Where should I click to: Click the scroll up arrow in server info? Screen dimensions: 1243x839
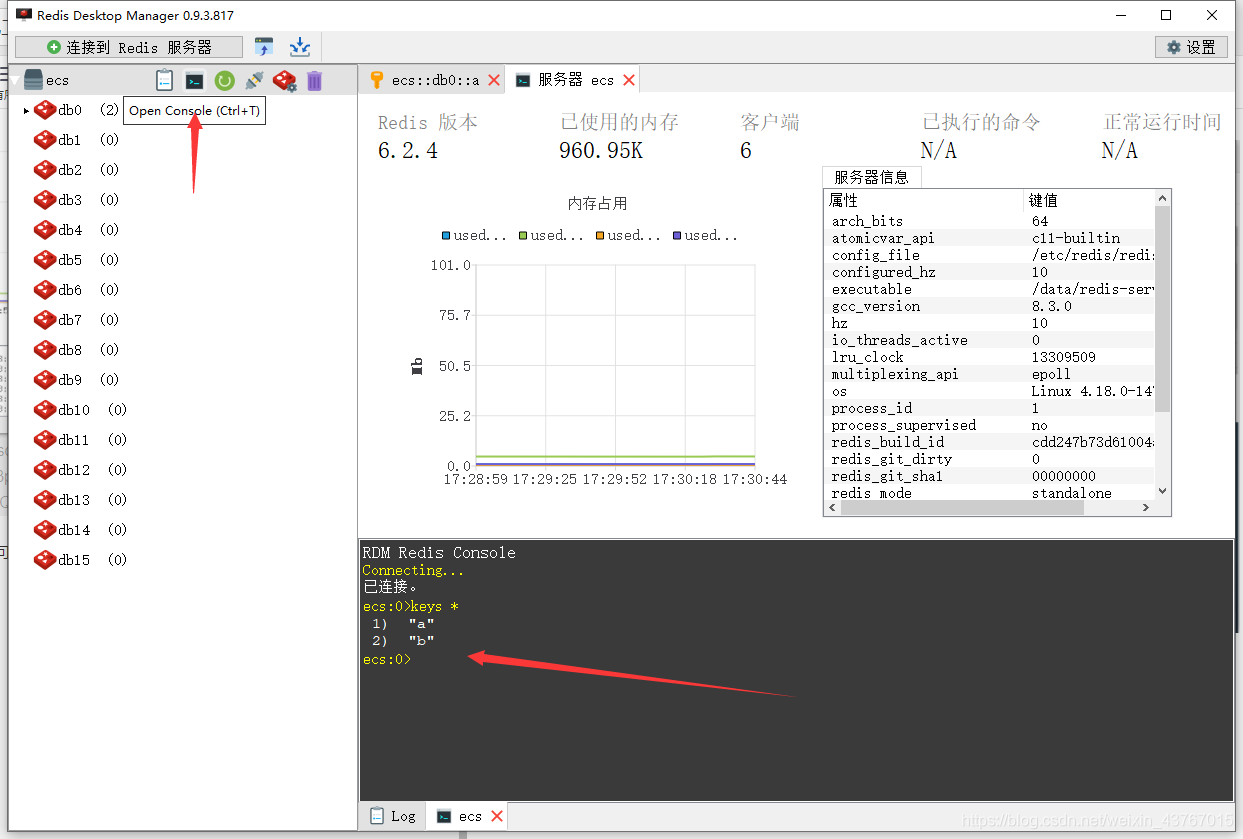(x=1162, y=198)
